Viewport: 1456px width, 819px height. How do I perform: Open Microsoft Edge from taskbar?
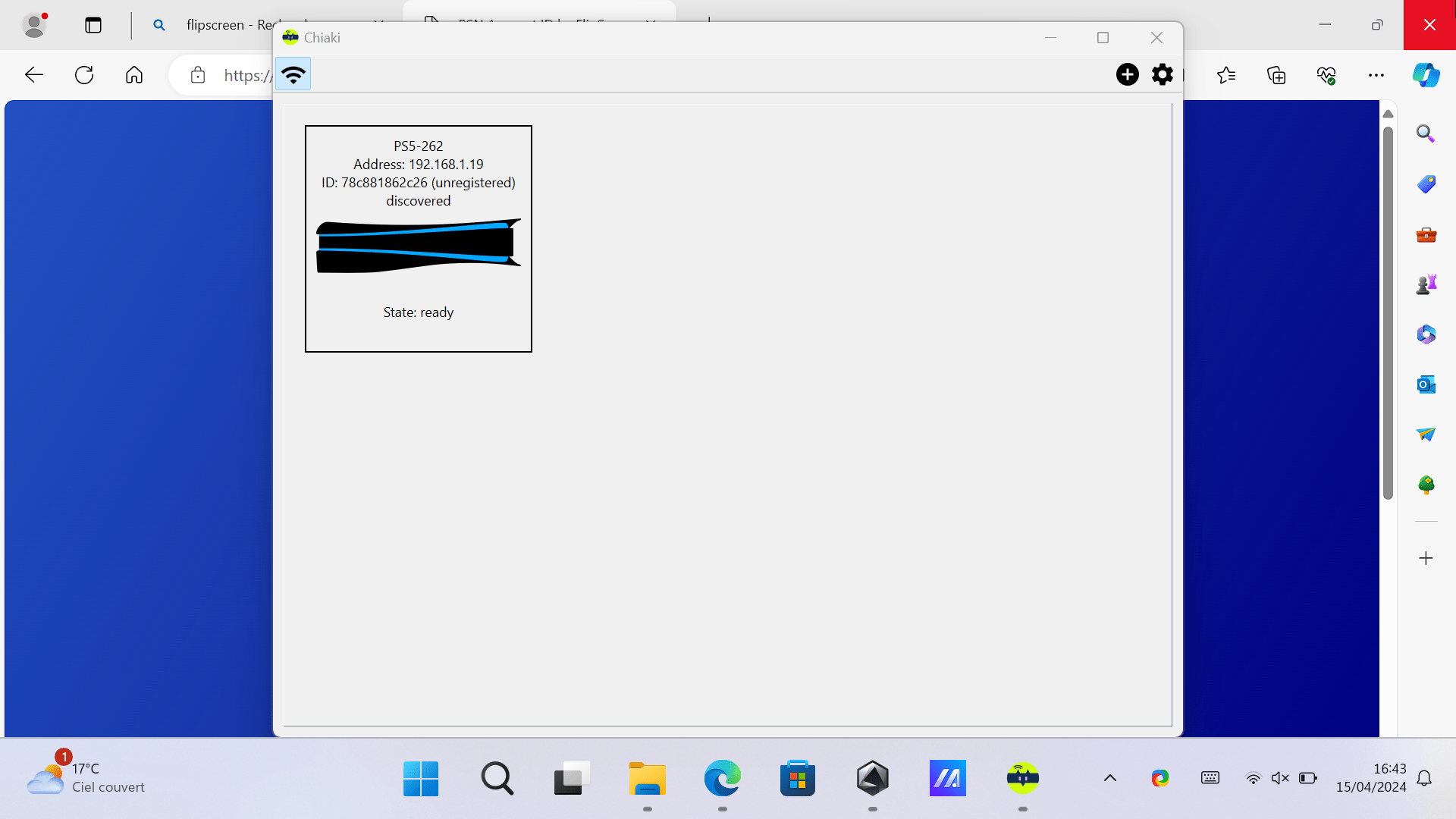click(722, 778)
